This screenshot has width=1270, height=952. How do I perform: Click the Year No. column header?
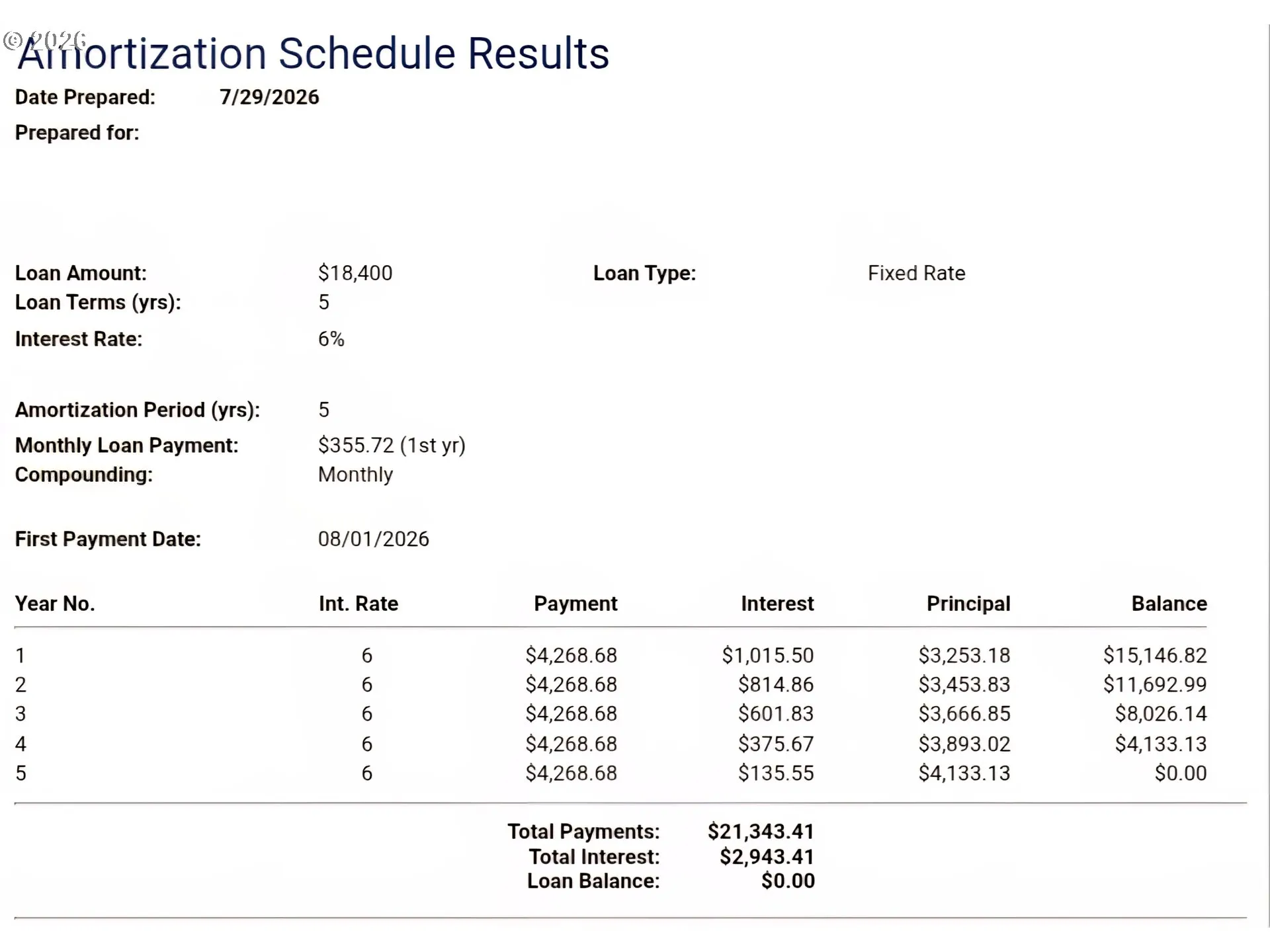click(55, 604)
